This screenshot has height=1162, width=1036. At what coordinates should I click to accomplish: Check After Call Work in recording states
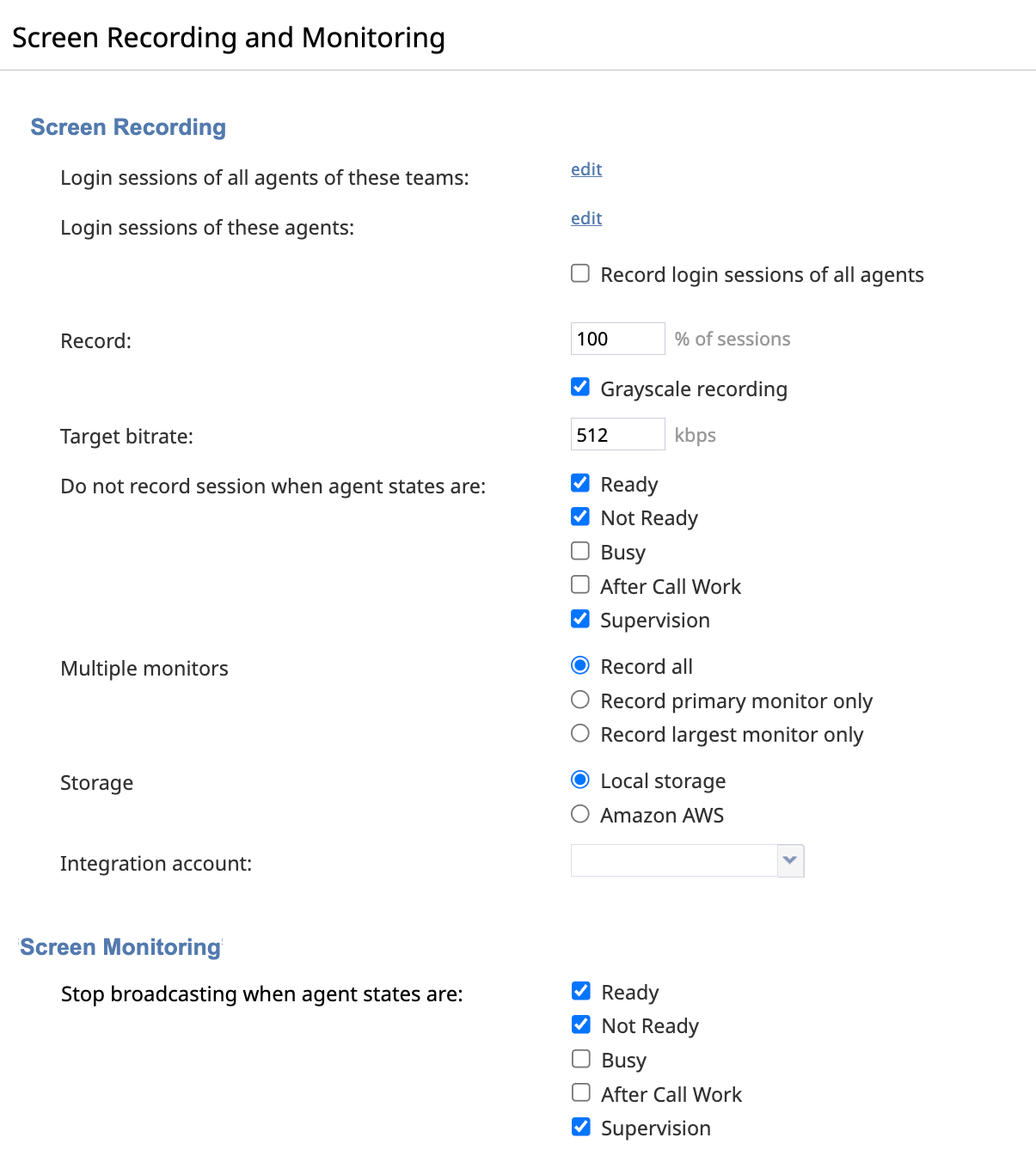tap(580, 585)
